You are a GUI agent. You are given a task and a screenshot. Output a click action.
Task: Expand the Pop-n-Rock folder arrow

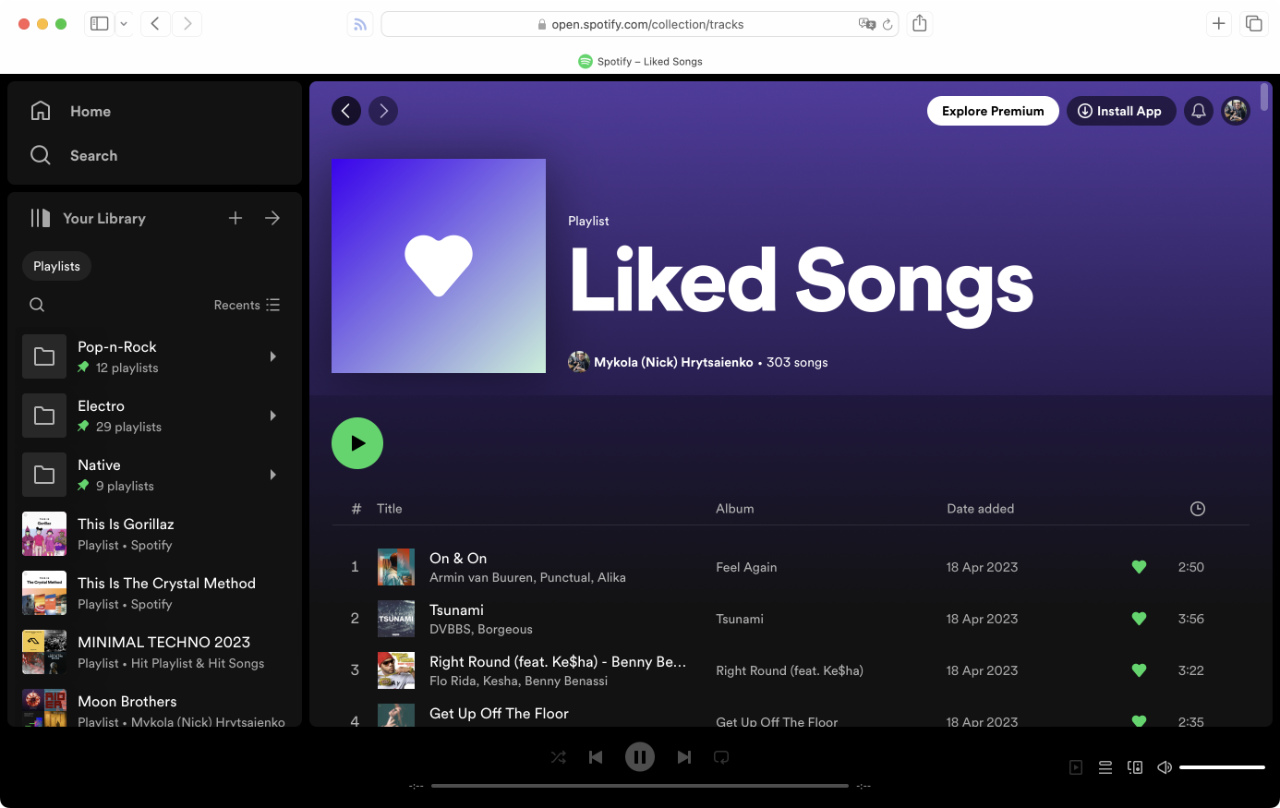pyautogui.click(x=273, y=357)
